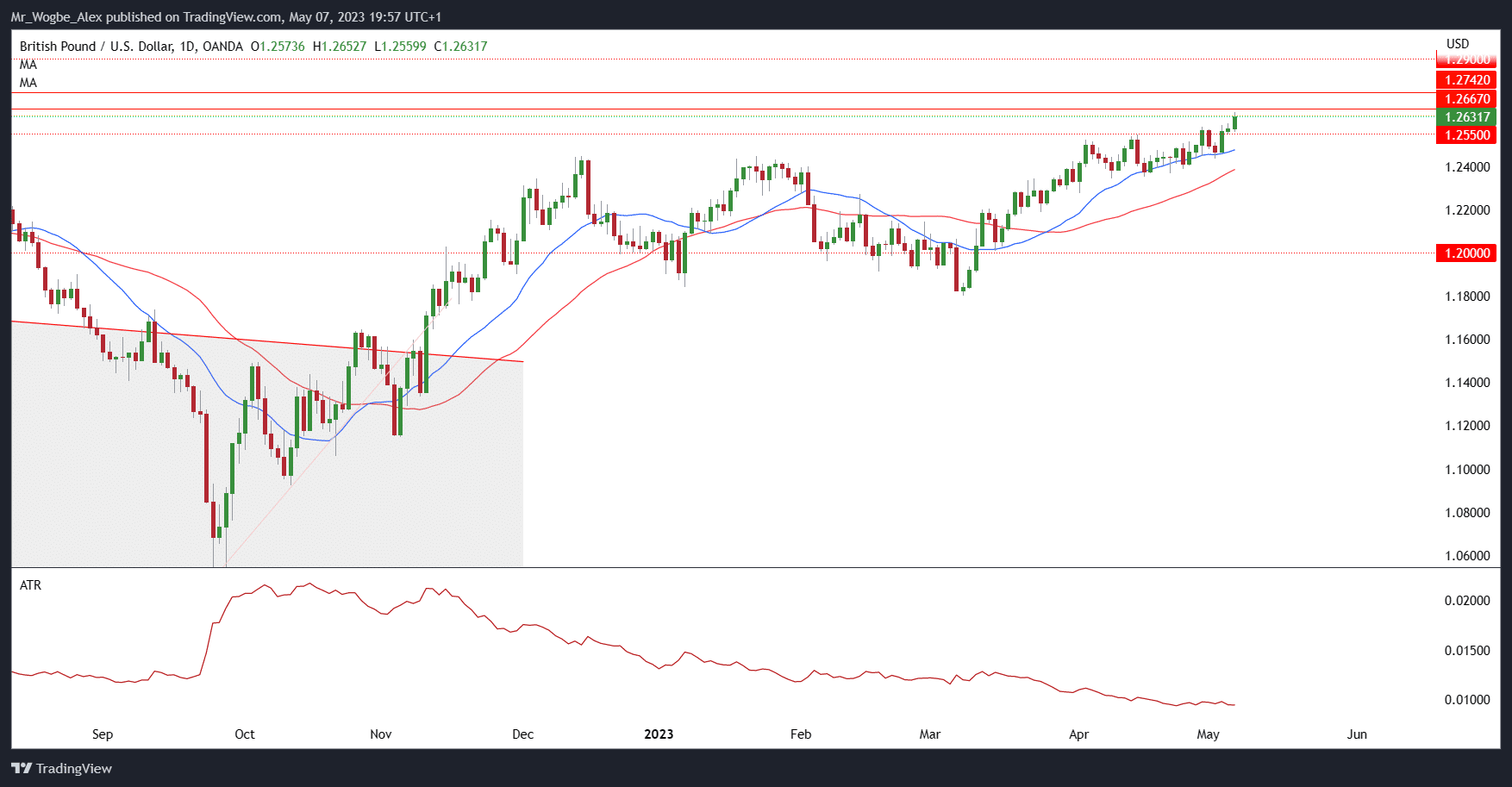Click the Feb label on the time axis
This screenshot has width=1512, height=787.
click(x=801, y=734)
